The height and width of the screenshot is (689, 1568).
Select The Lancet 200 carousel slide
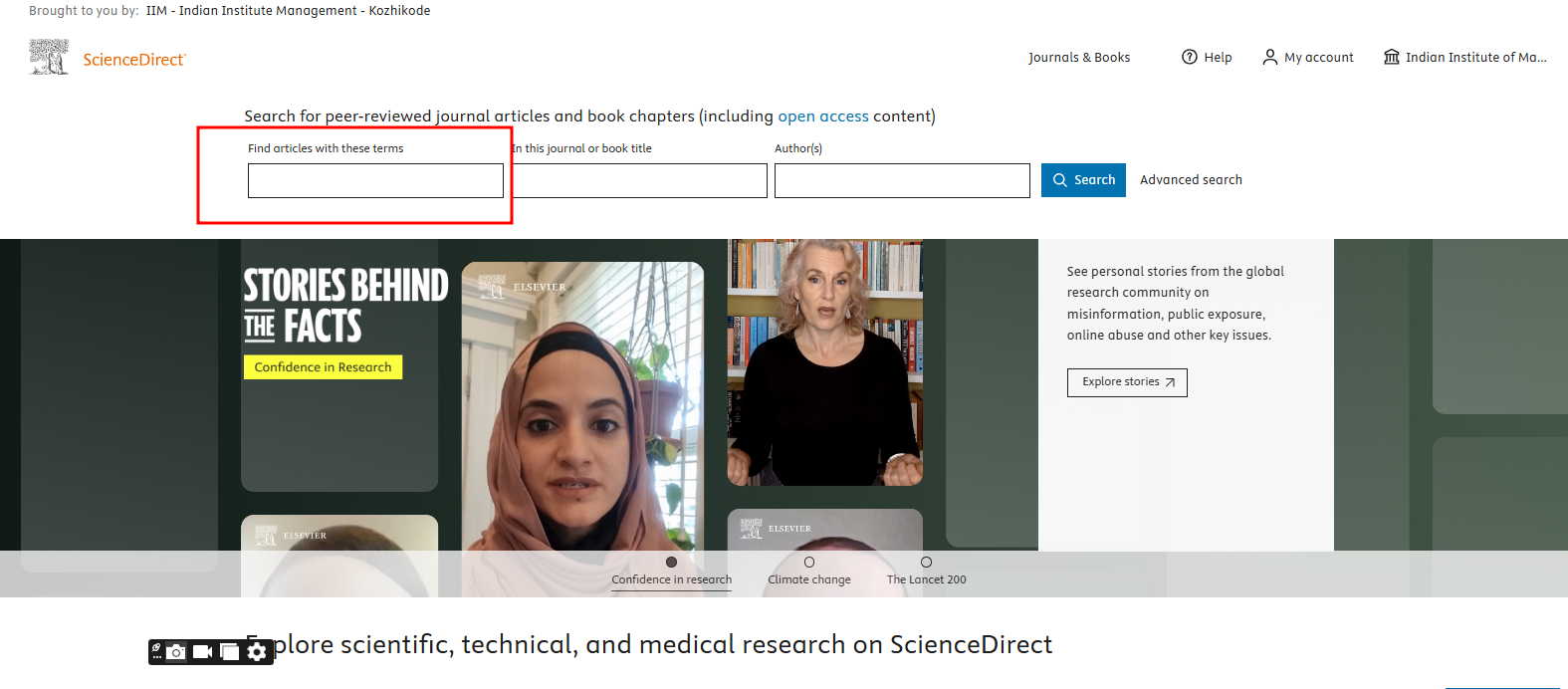pos(926,572)
